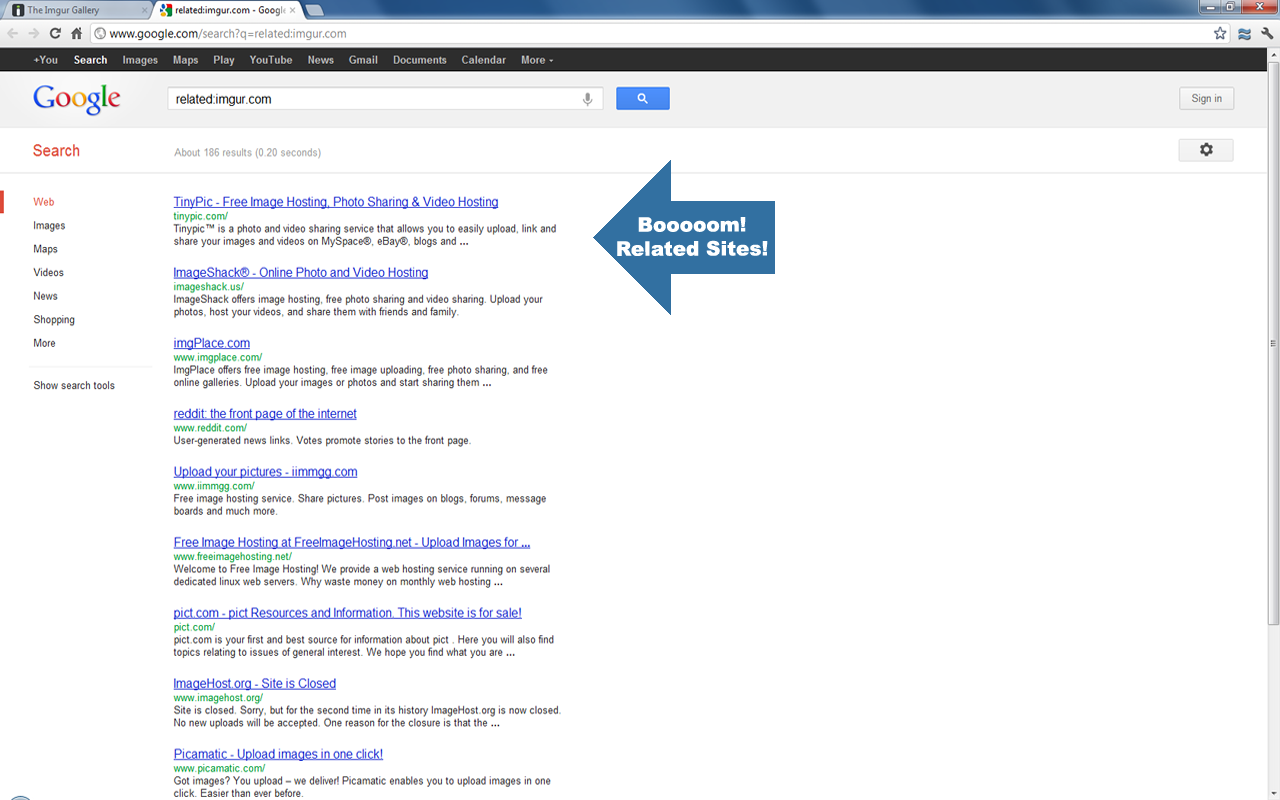The image size is (1280, 800).
Task: Open Maps in the top black bar
Action: click(186, 60)
